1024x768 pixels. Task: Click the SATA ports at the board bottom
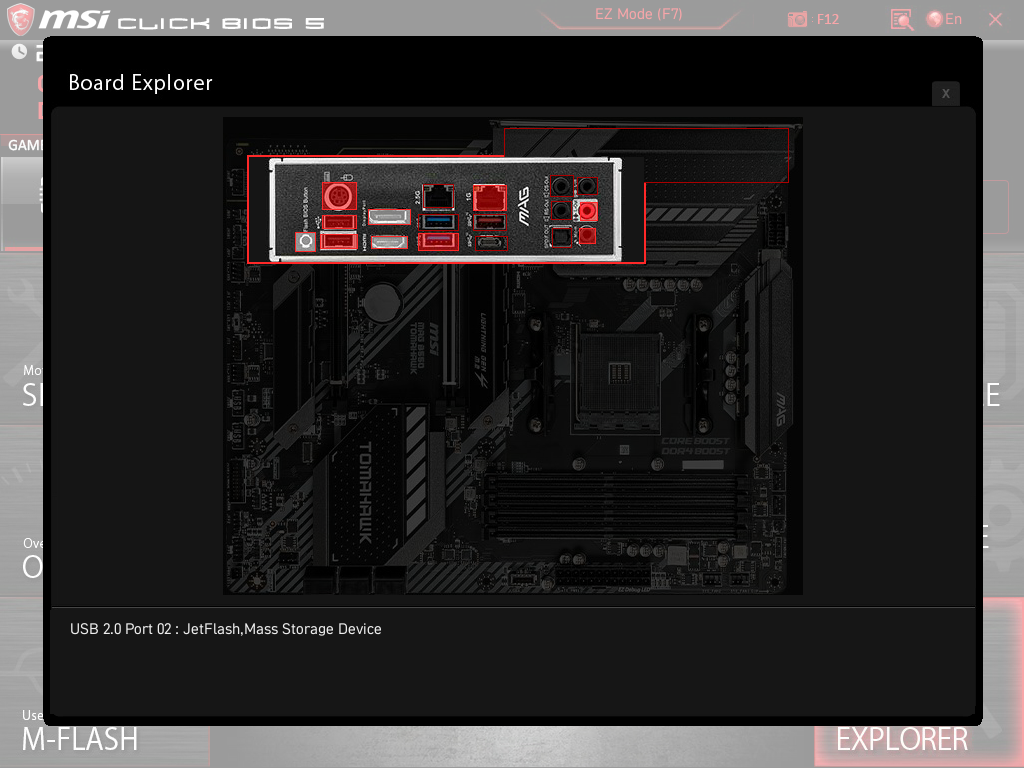tap(355, 580)
